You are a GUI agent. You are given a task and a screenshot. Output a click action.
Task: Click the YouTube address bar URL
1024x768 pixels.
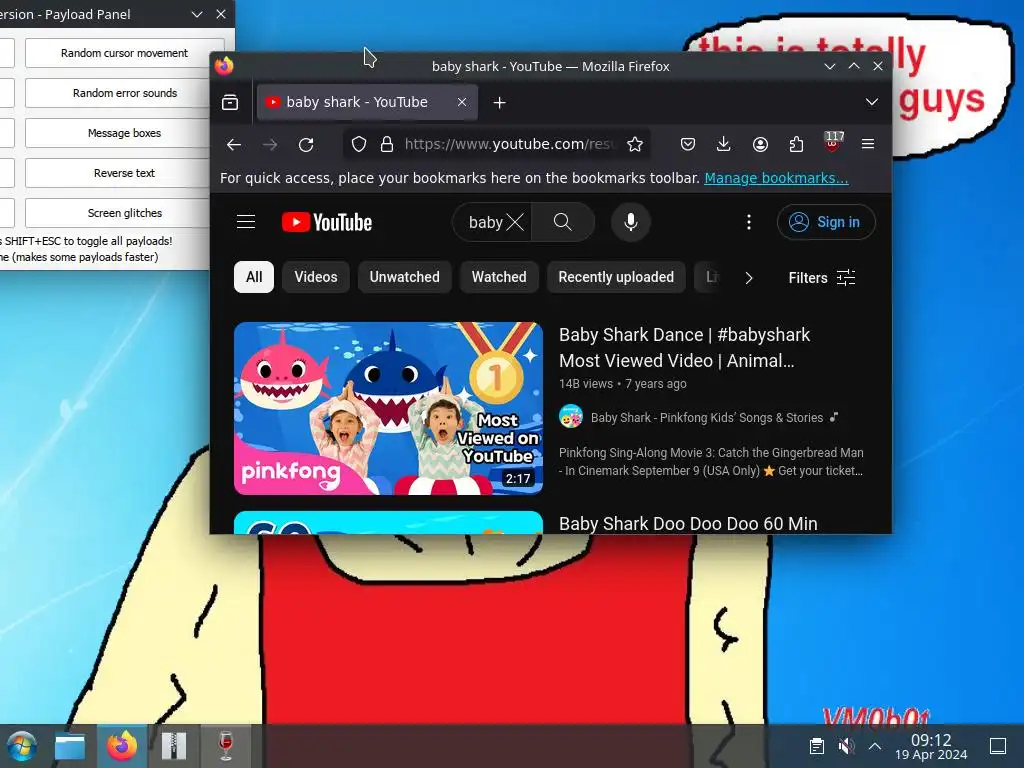pyautogui.click(x=510, y=144)
